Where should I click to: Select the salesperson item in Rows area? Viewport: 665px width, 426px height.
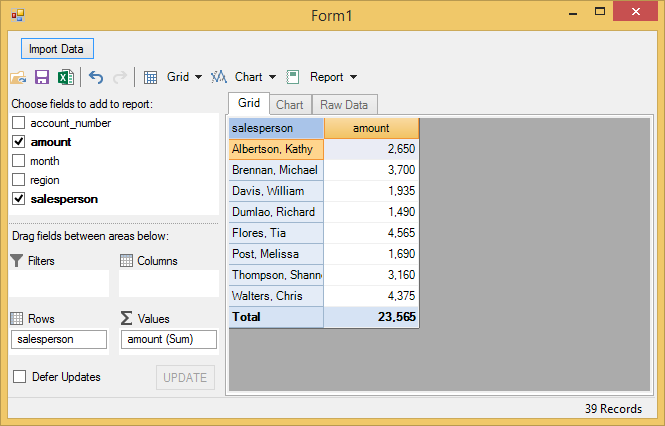(58, 340)
